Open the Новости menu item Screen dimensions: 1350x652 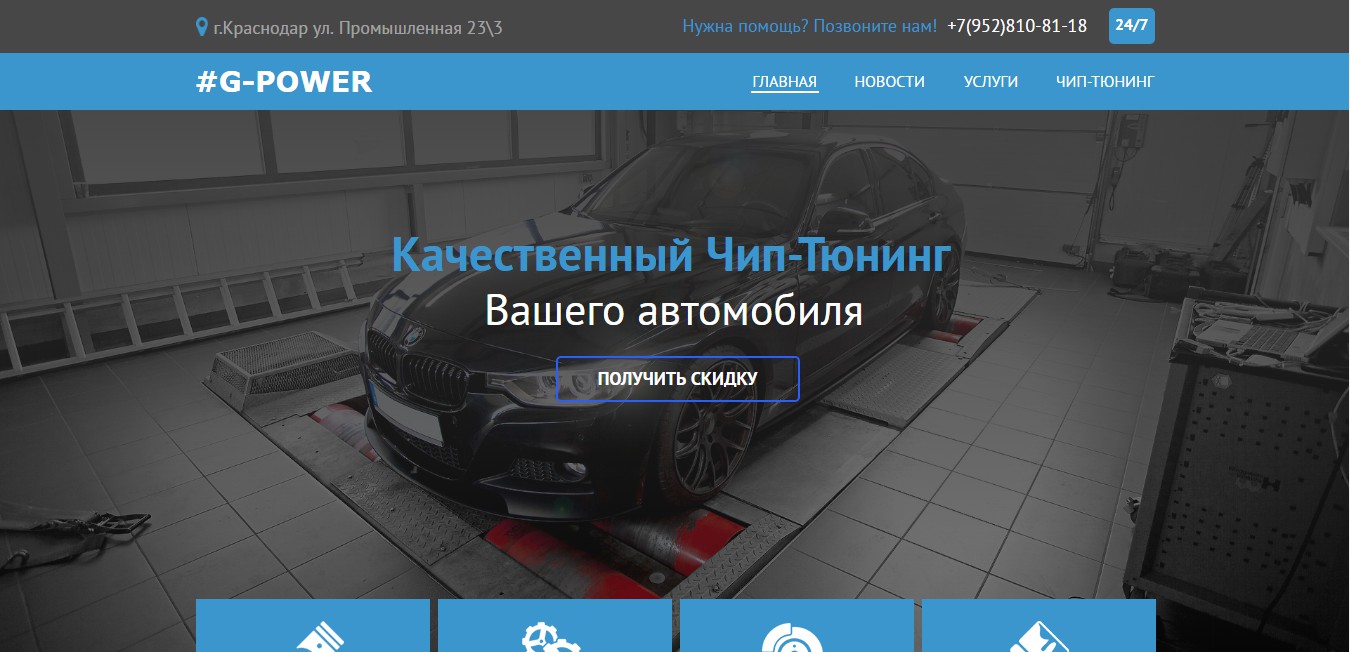click(889, 82)
